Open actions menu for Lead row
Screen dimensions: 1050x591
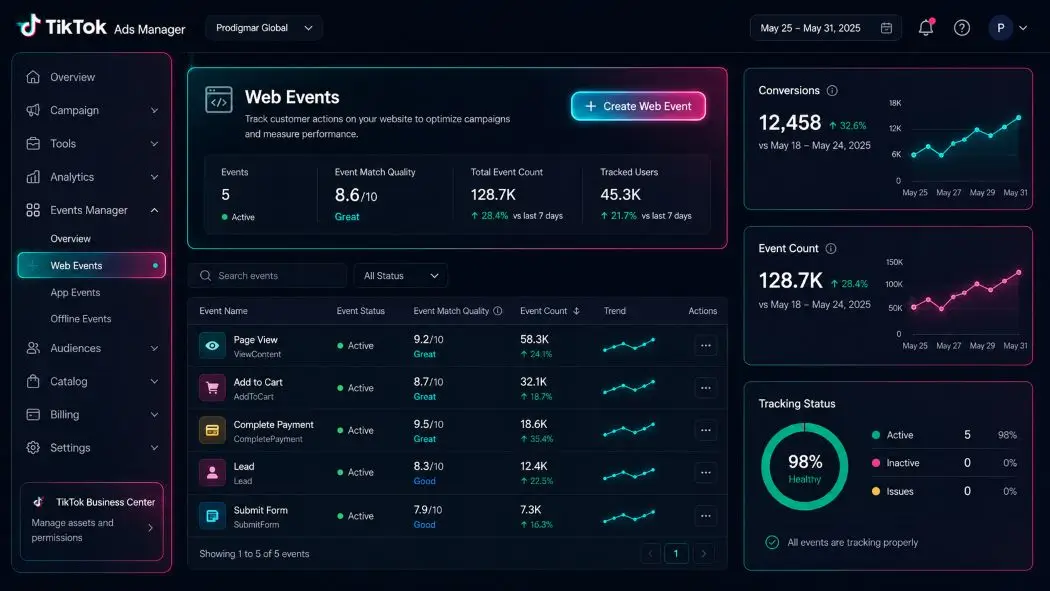[706, 473]
